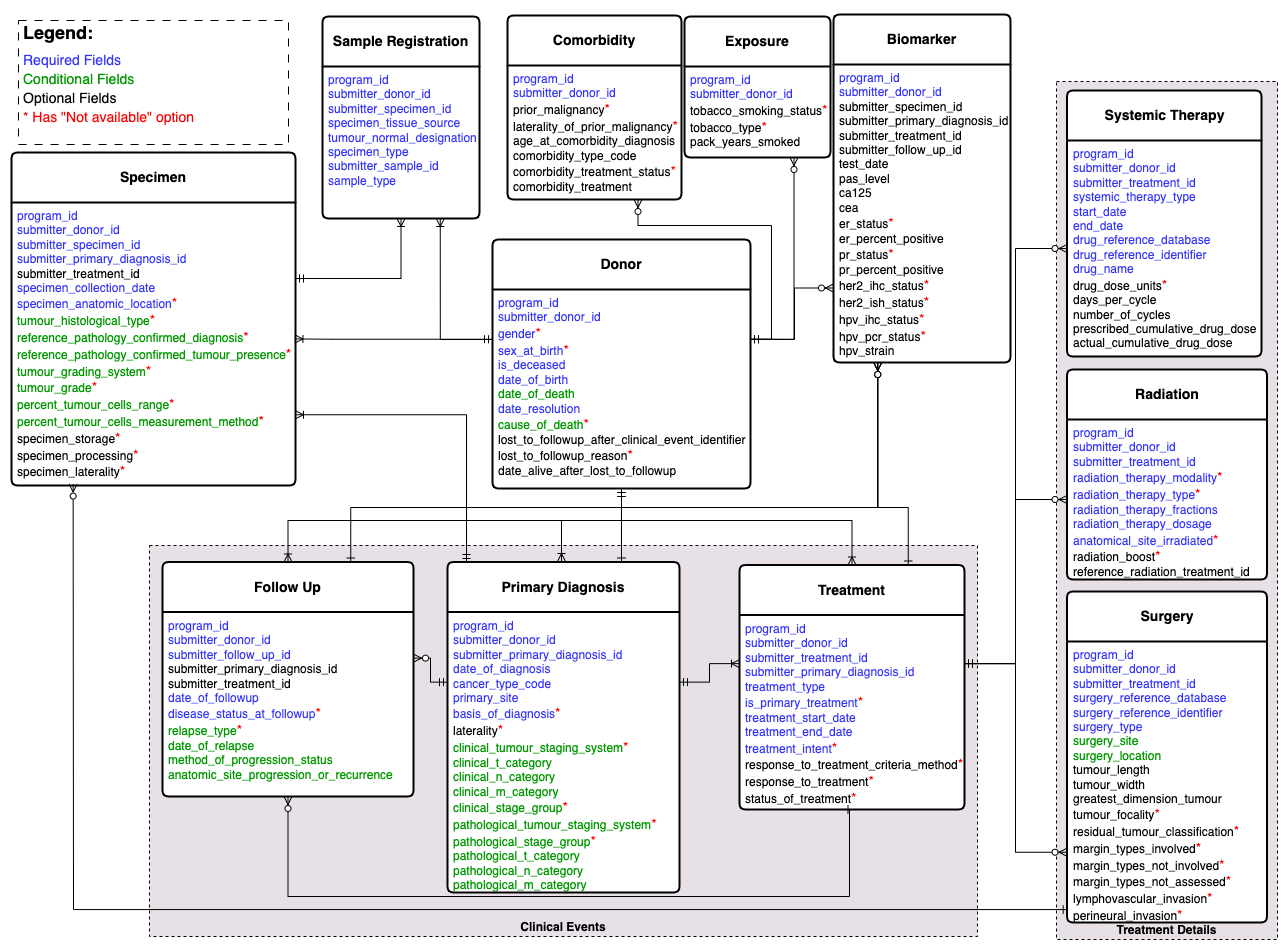Select the Comorbidity entity title

pos(593,41)
